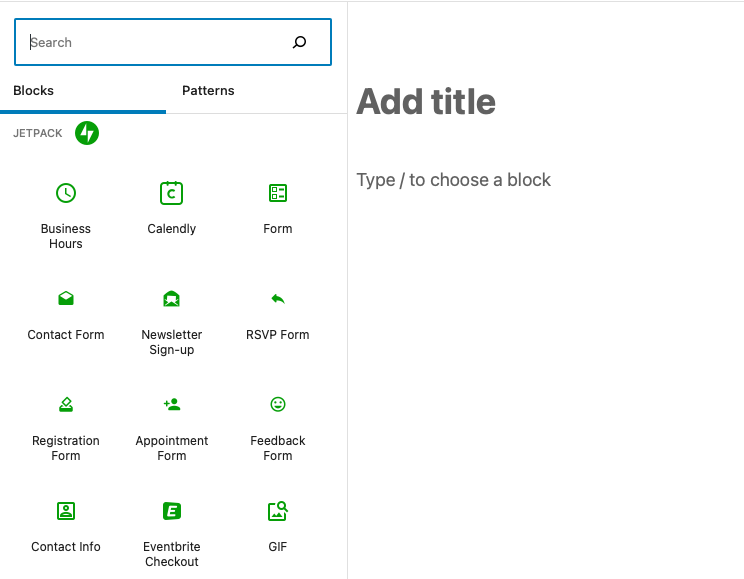Screen dimensions: 744x579
Task: Click the Jetpack logo icon
Action: [x=87, y=132]
